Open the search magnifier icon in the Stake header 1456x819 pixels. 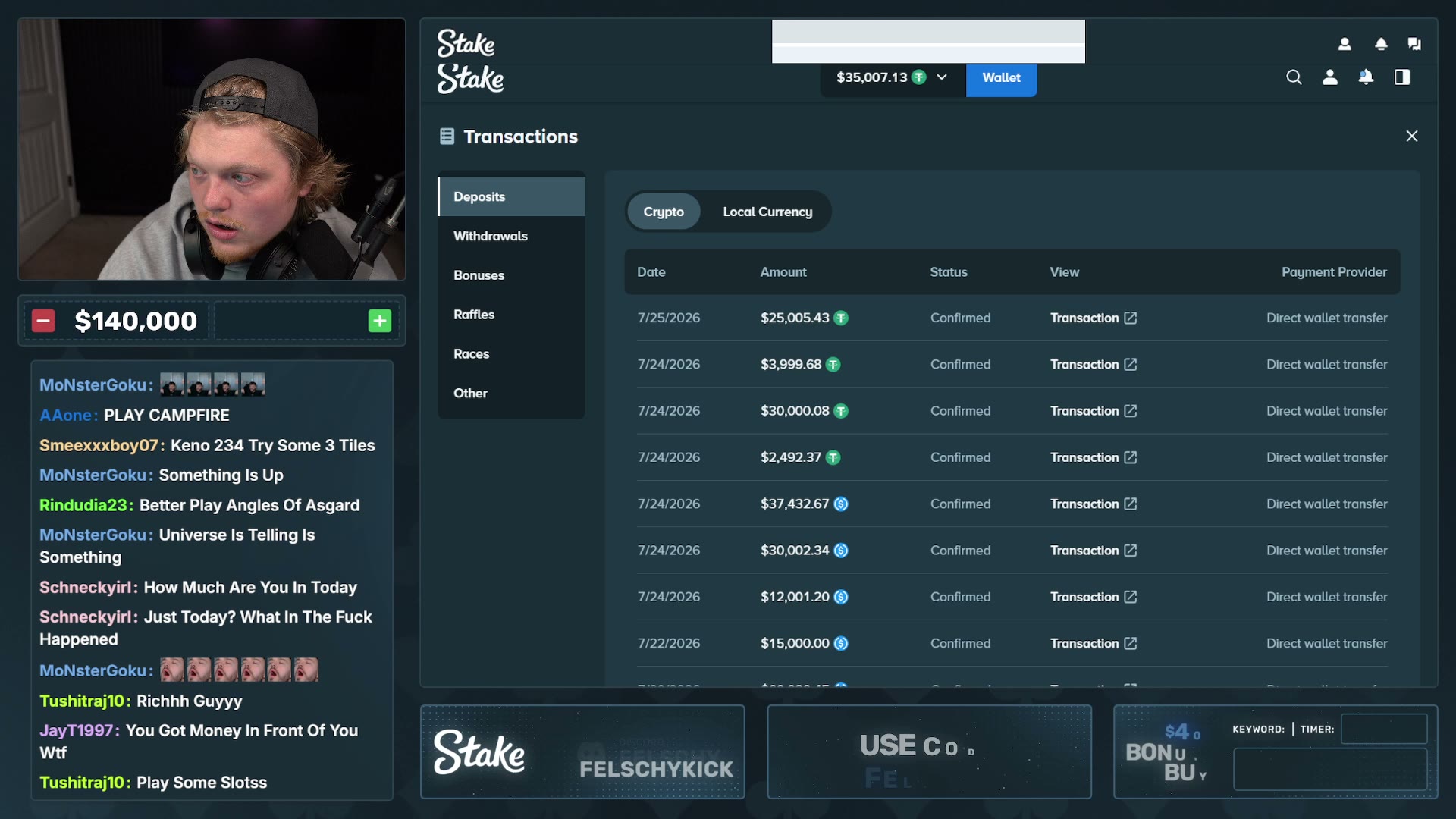tap(1294, 77)
